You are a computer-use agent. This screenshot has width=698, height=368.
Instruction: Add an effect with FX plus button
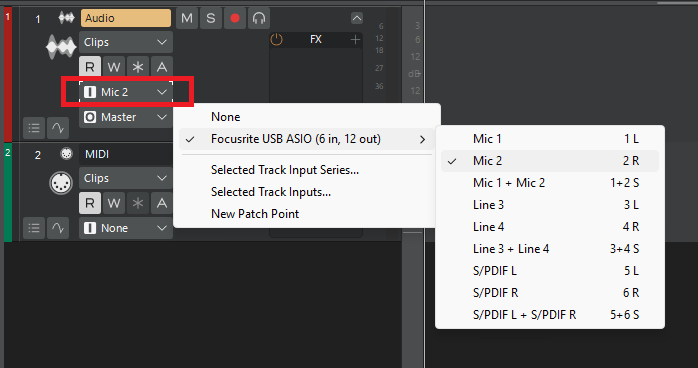[x=355, y=40]
